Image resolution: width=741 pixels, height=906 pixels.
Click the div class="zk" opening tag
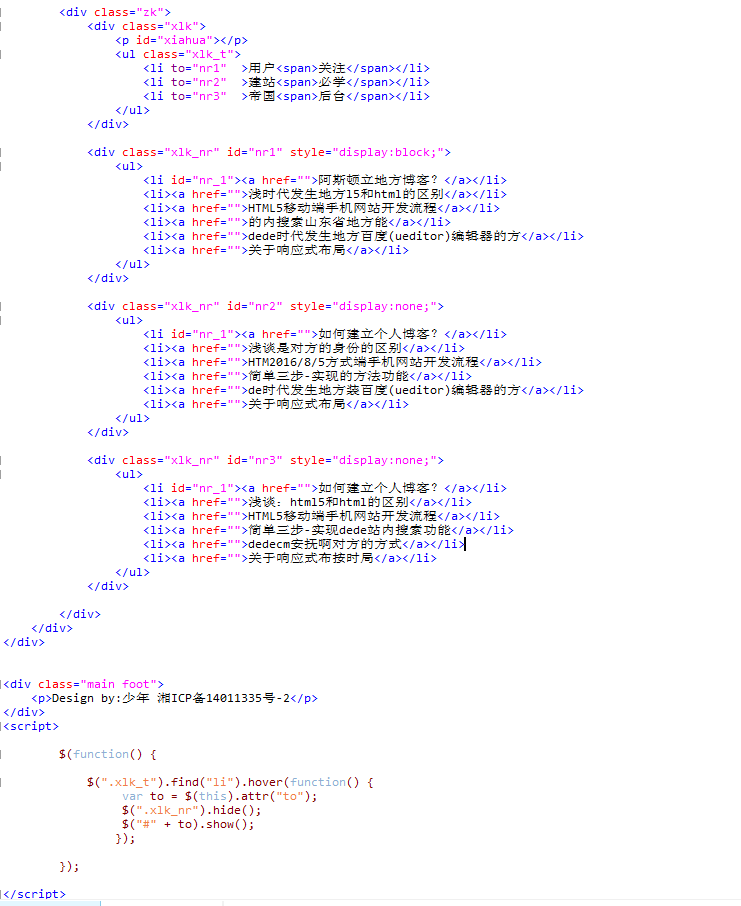coord(115,12)
